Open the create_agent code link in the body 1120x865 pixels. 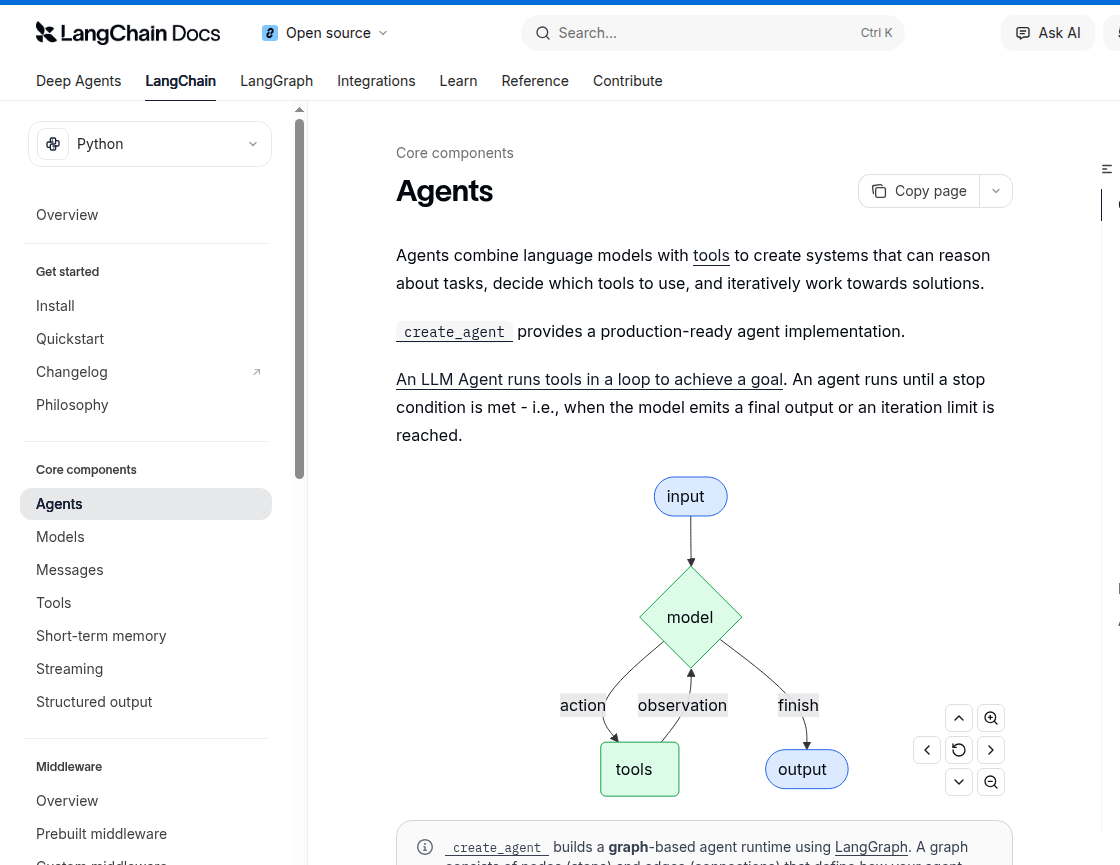[454, 332]
